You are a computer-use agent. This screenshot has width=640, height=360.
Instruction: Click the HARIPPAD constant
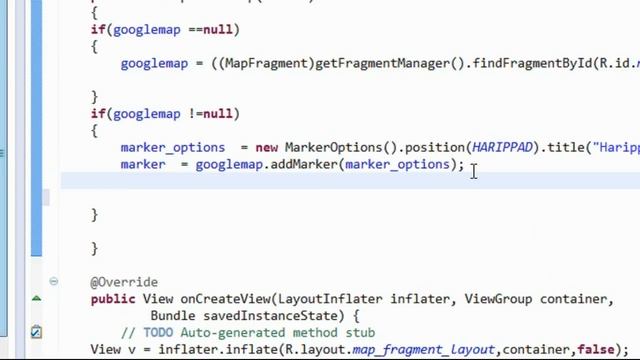(502, 147)
